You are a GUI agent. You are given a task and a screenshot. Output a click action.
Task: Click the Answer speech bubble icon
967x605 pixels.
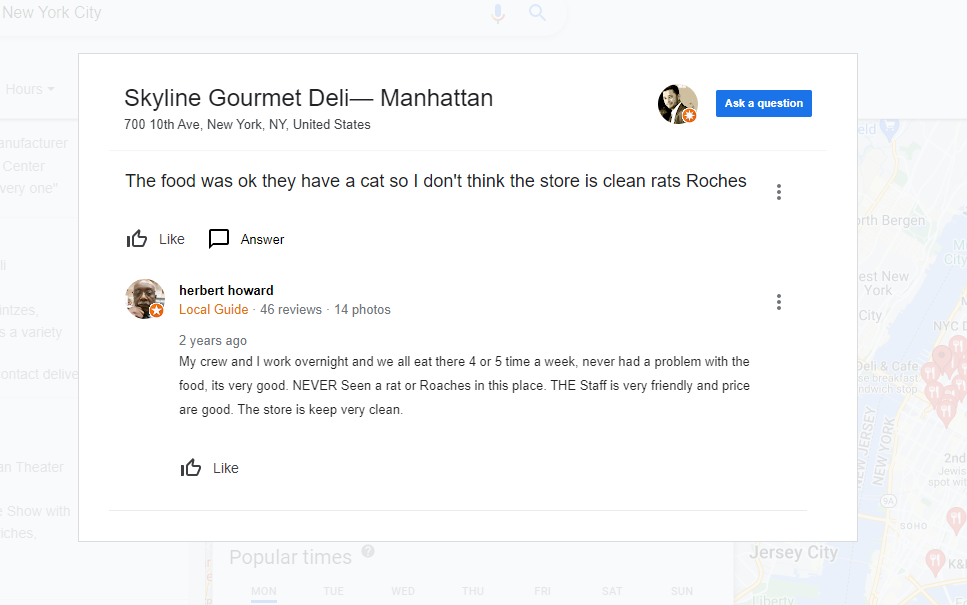[219, 239]
